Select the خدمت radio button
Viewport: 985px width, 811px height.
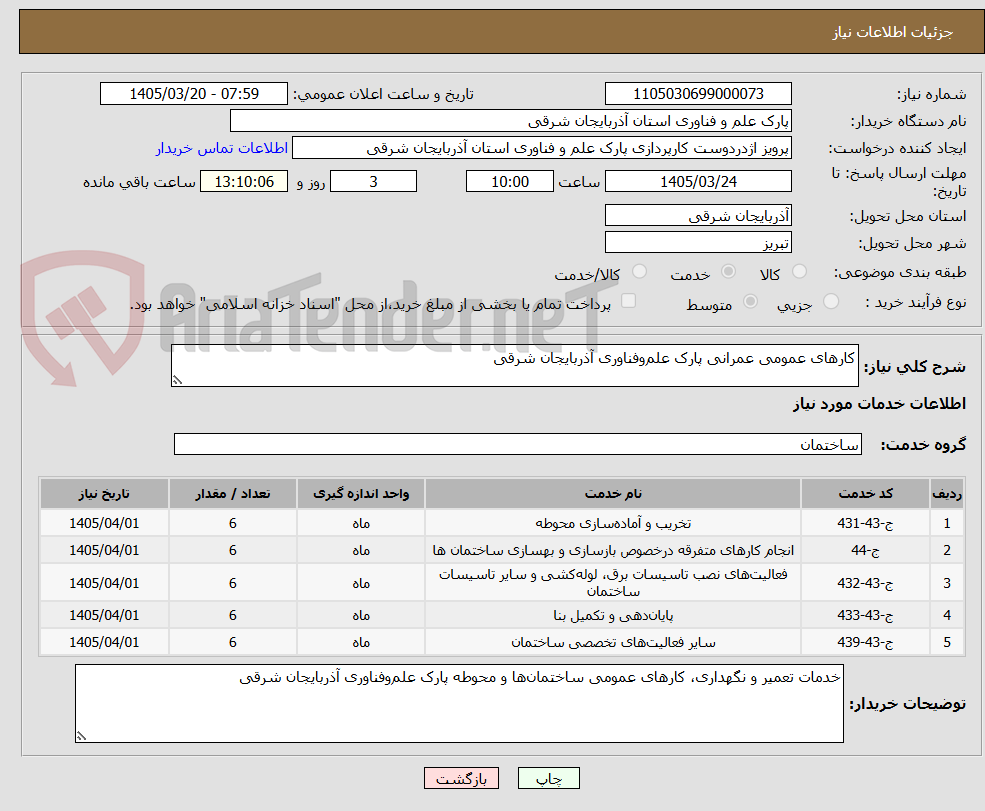(x=728, y=271)
